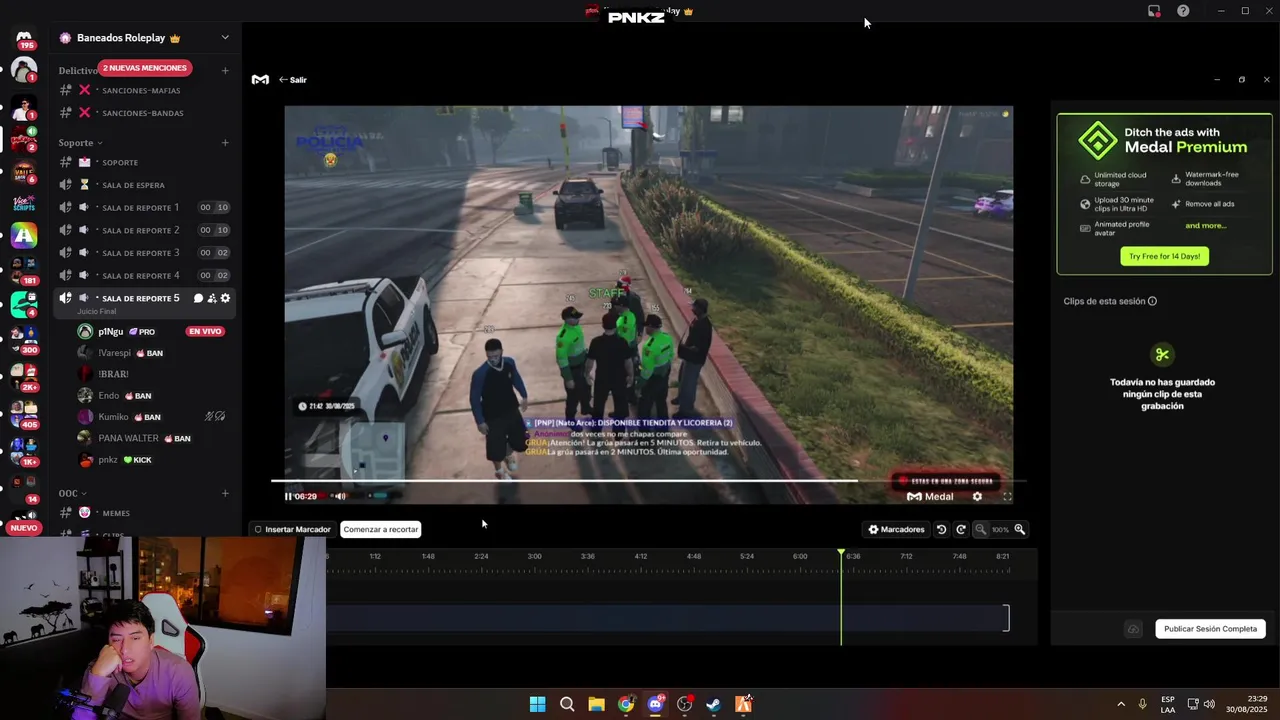Undo the last edit in Medal editor
1280x720 pixels.
click(x=941, y=529)
